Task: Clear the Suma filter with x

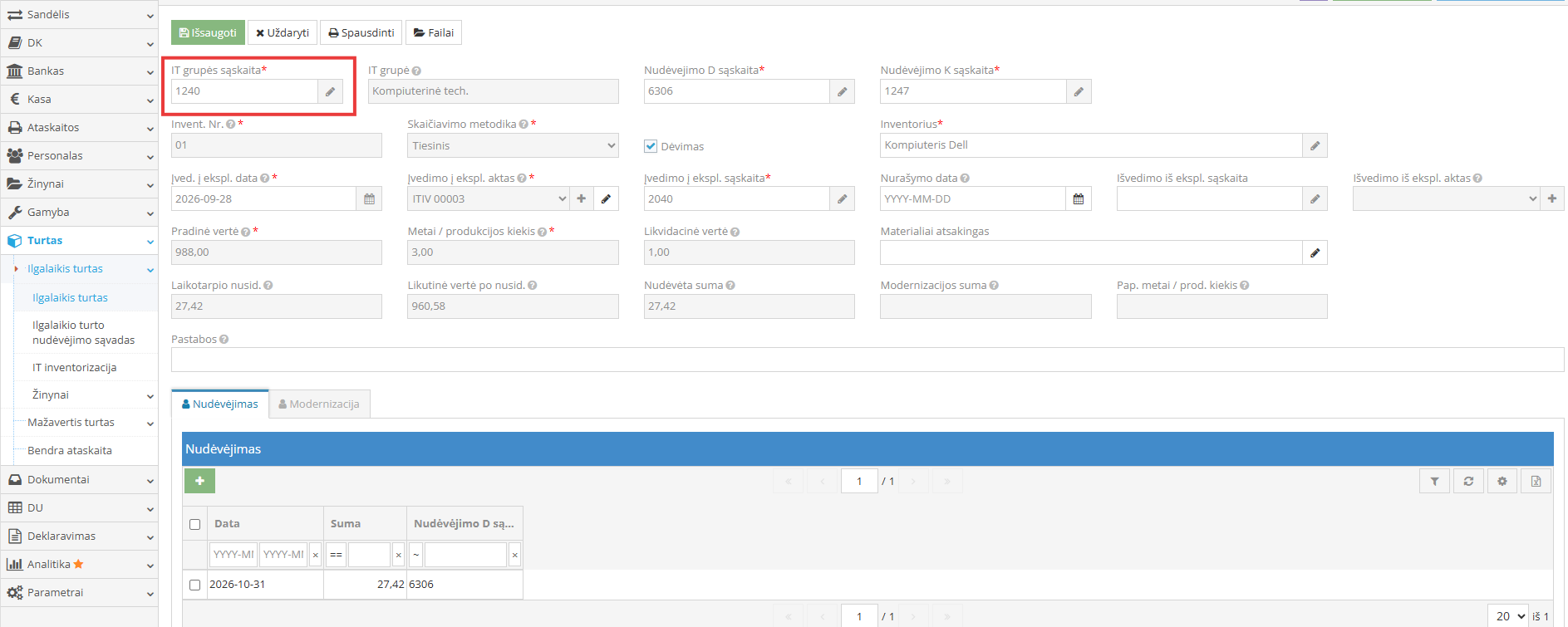Action: coord(398,555)
